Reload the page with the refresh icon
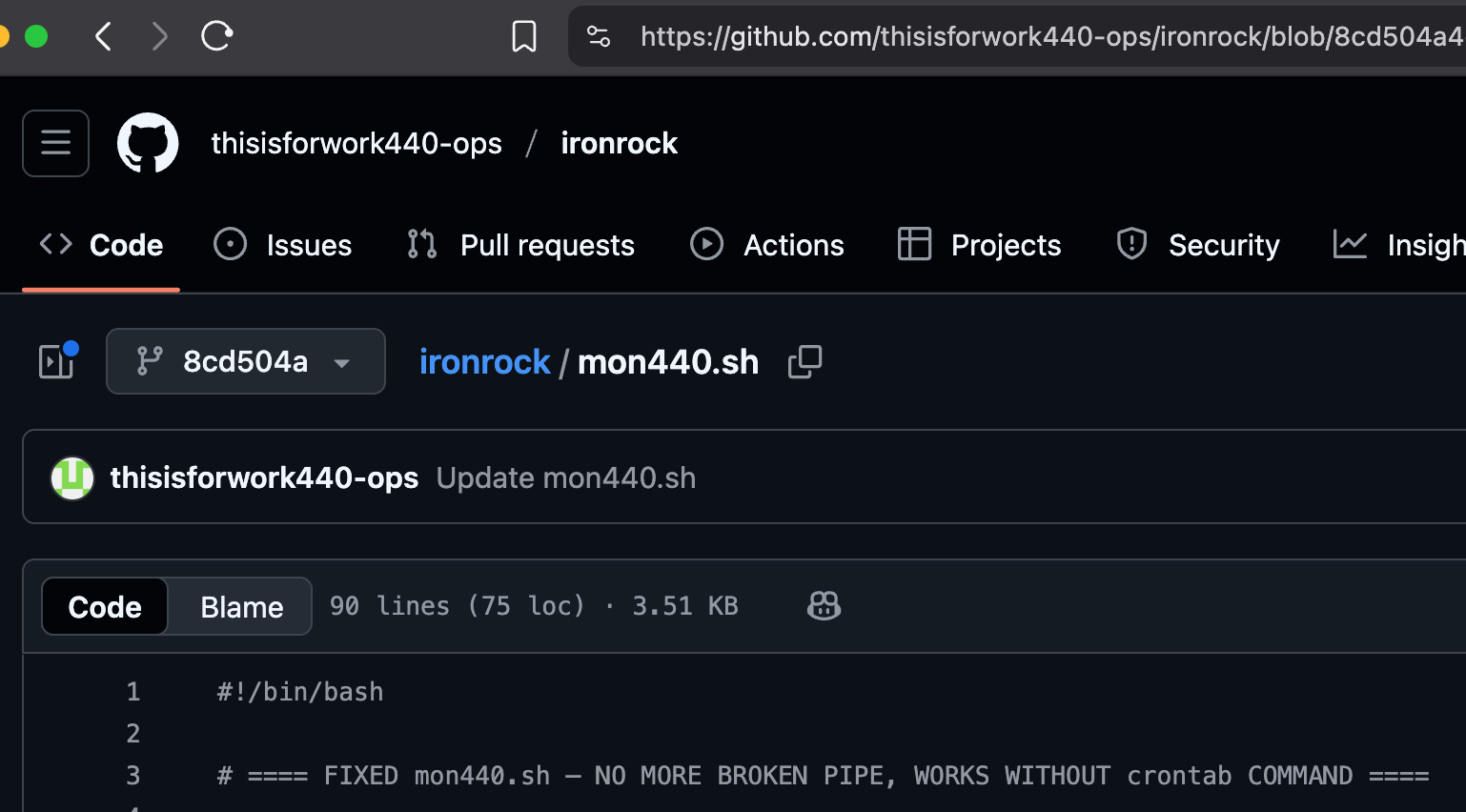 pyautogui.click(x=216, y=36)
